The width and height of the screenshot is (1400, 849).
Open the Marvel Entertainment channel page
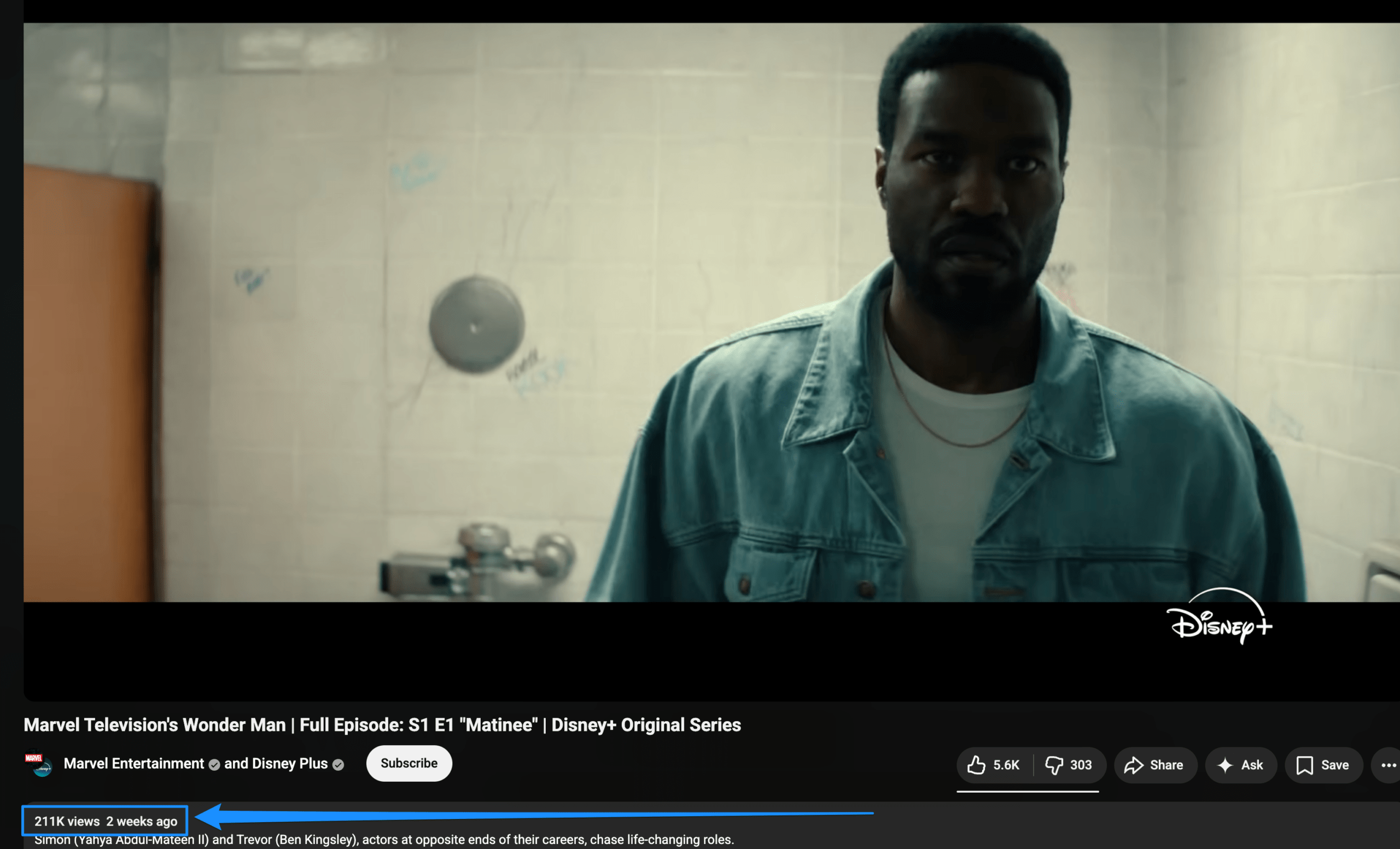click(134, 763)
